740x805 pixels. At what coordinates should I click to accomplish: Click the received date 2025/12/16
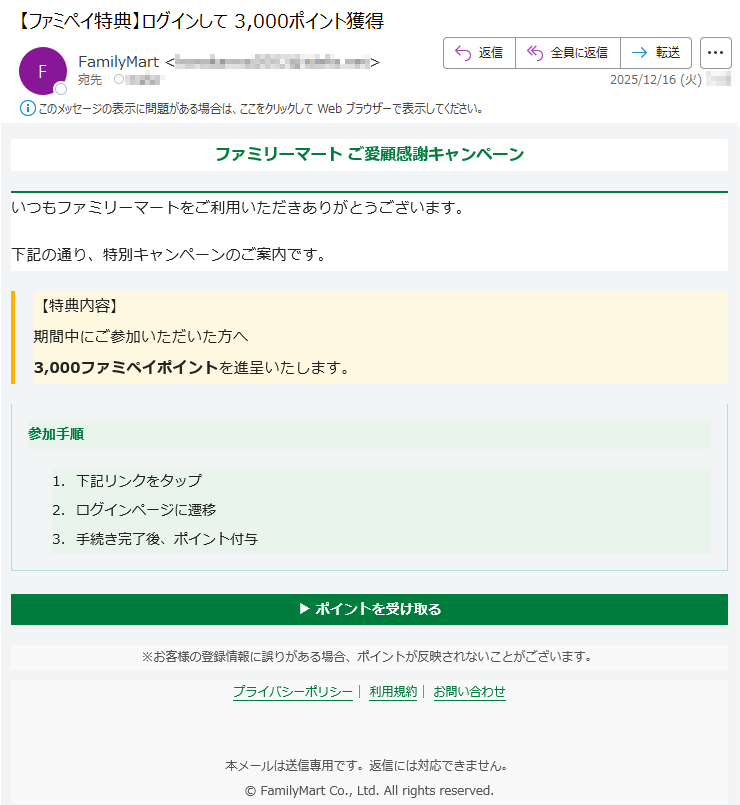[655, 80]
